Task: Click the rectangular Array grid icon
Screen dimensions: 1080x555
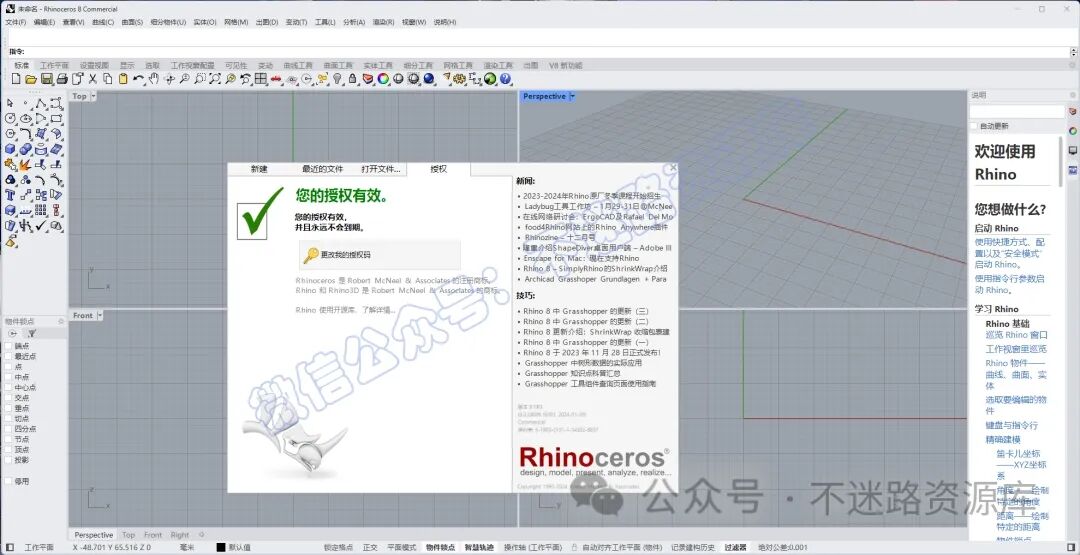Action: [41, 209]
